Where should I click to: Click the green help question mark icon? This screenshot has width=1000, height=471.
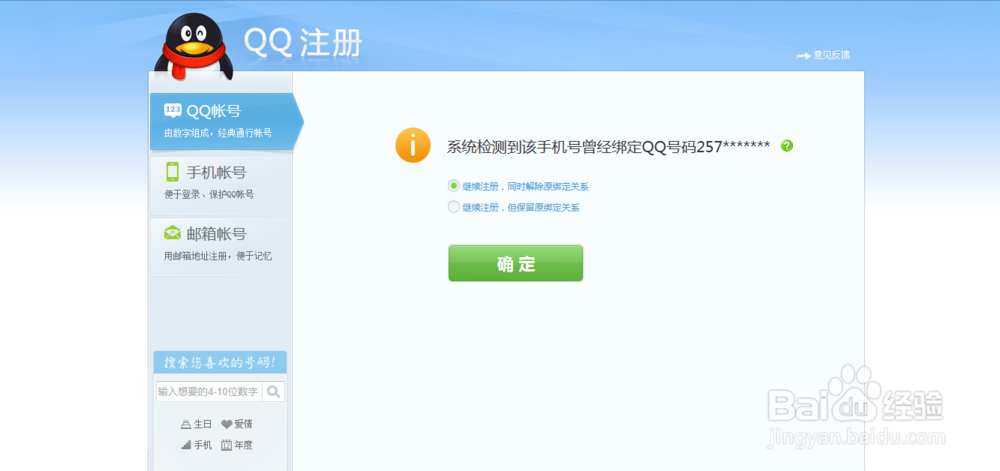click(x=787, y=146)
